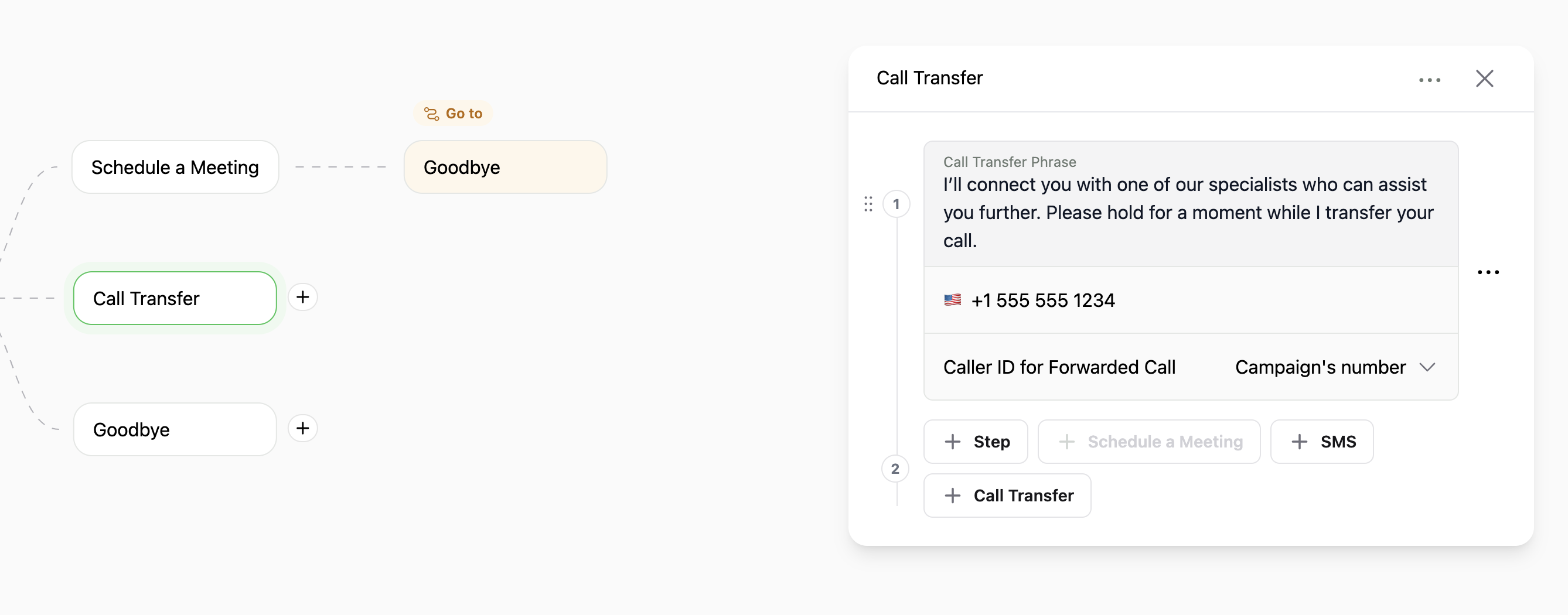
Task: Click the US flag beside the phone number
Action: [953, 299]
